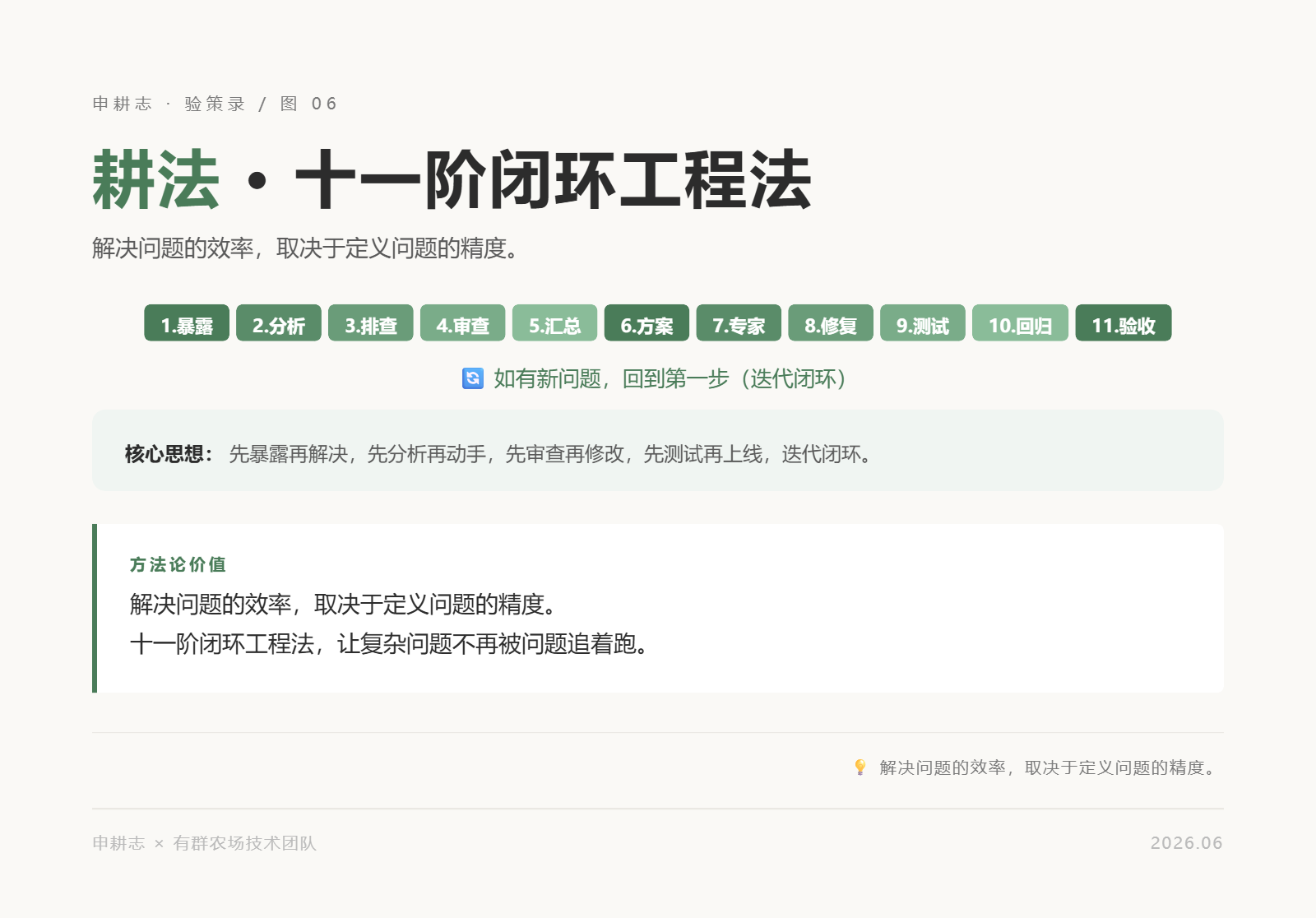Select the 6.方案 step pill
This screenshot has width=1316, height=918.
[x=647, y=322]
